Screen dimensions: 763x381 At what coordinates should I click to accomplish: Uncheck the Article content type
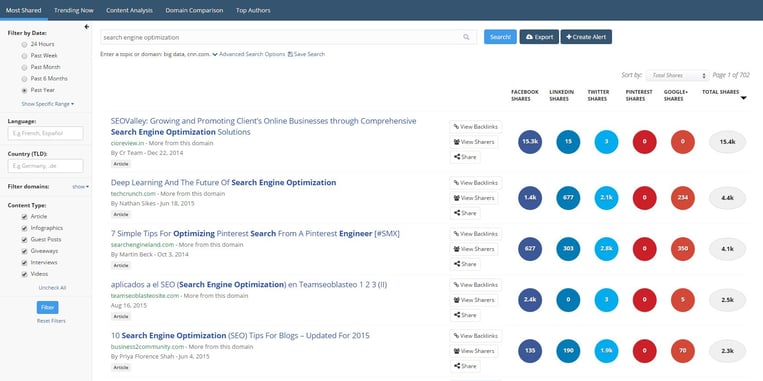pos(24,217)
